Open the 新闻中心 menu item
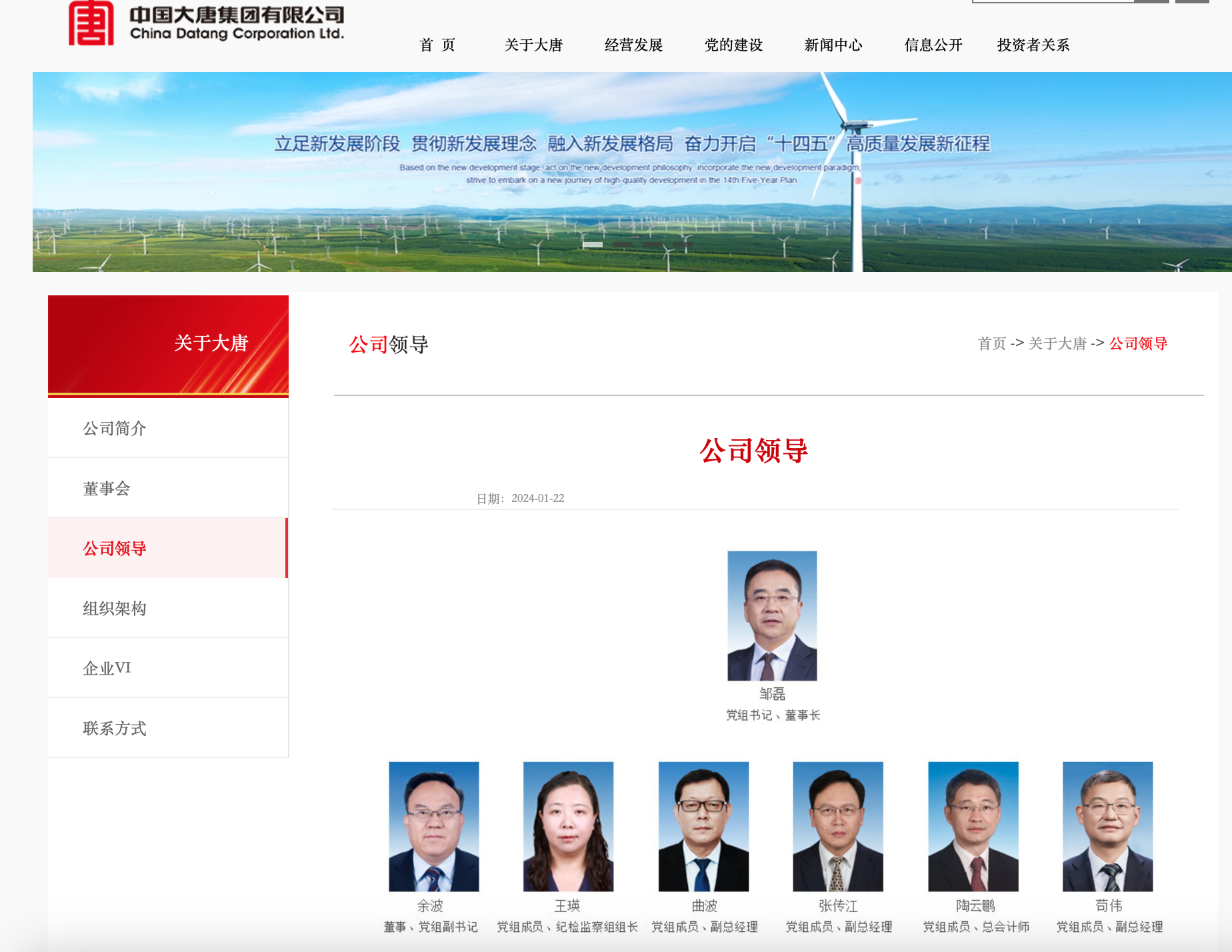Screen dimensions: 1232x952 coord(833,45)
